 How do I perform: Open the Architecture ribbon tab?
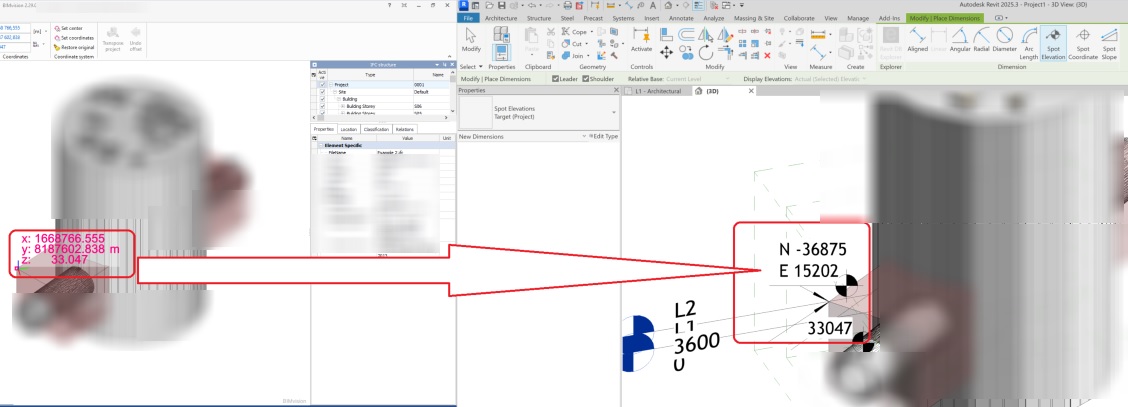pyautogui.click(x=501, y=18)
